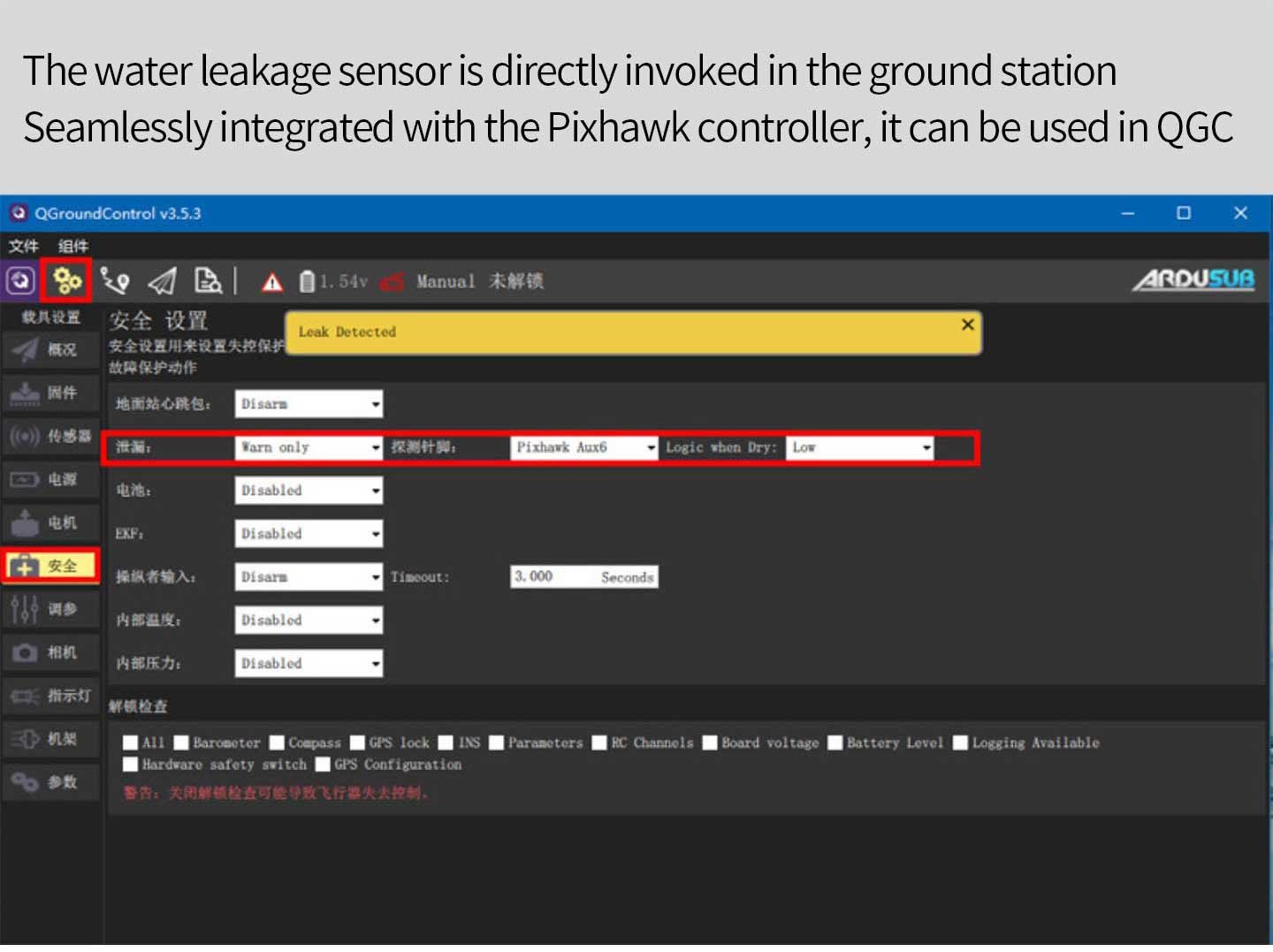Screen dimensions: 1273x952
Task: Dismiss the Leak Detected notification banner
Action: click(x=967, y=324)
